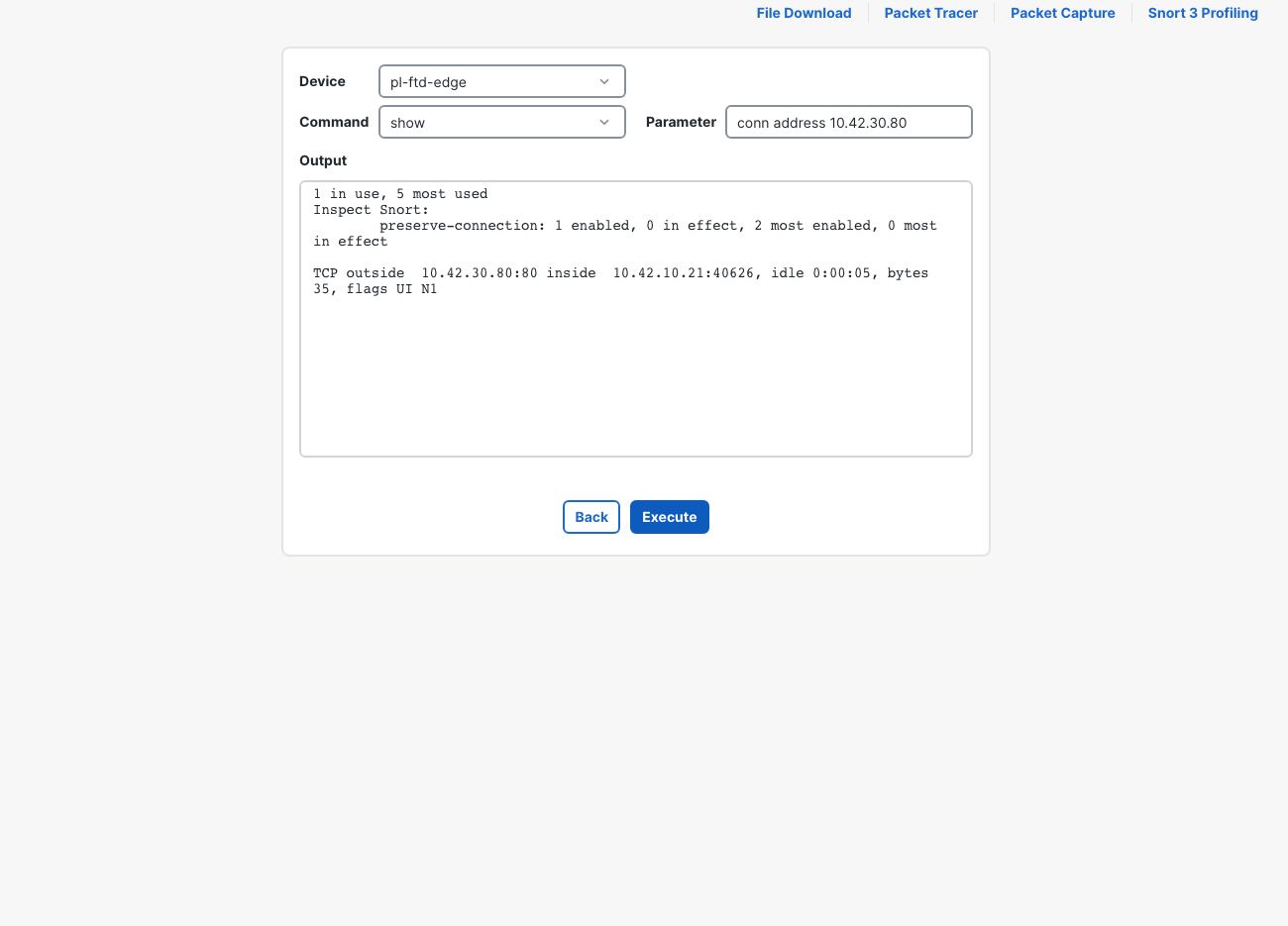Image resolution: width=1288 pixels, height=926 pixels.
Task: Click the Command dropdown chevron arrow
Action: click(x=604, y=122)
